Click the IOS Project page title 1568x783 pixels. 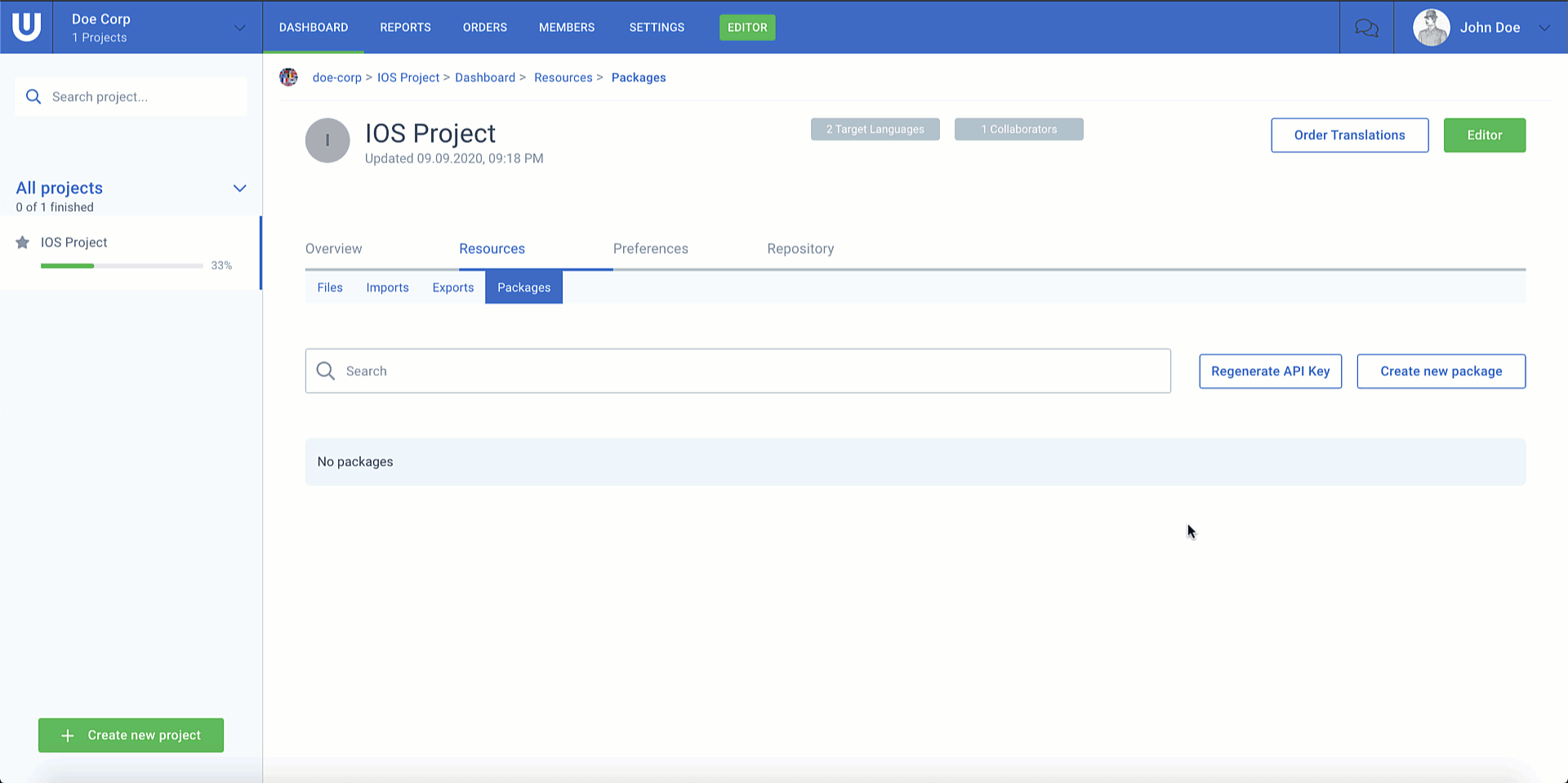[x=430, y=133]
